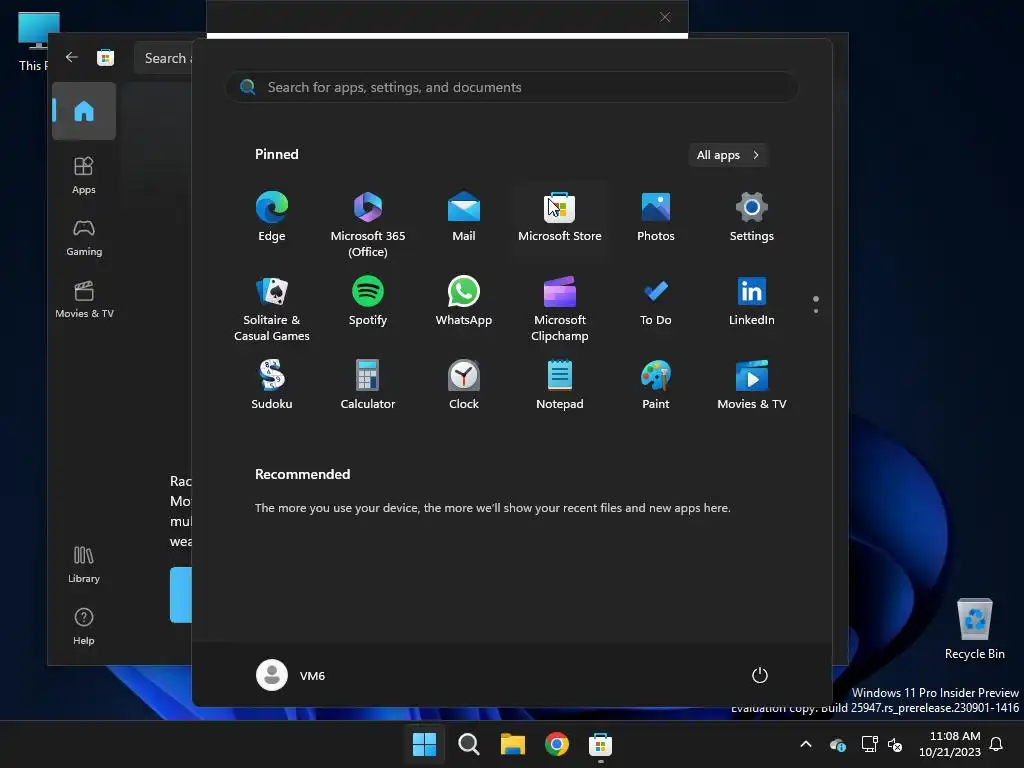Image resolution: width=1024 pixels, height=768 pixels.
Task: Open Edge from pinned apps
Action: (272, 218)
